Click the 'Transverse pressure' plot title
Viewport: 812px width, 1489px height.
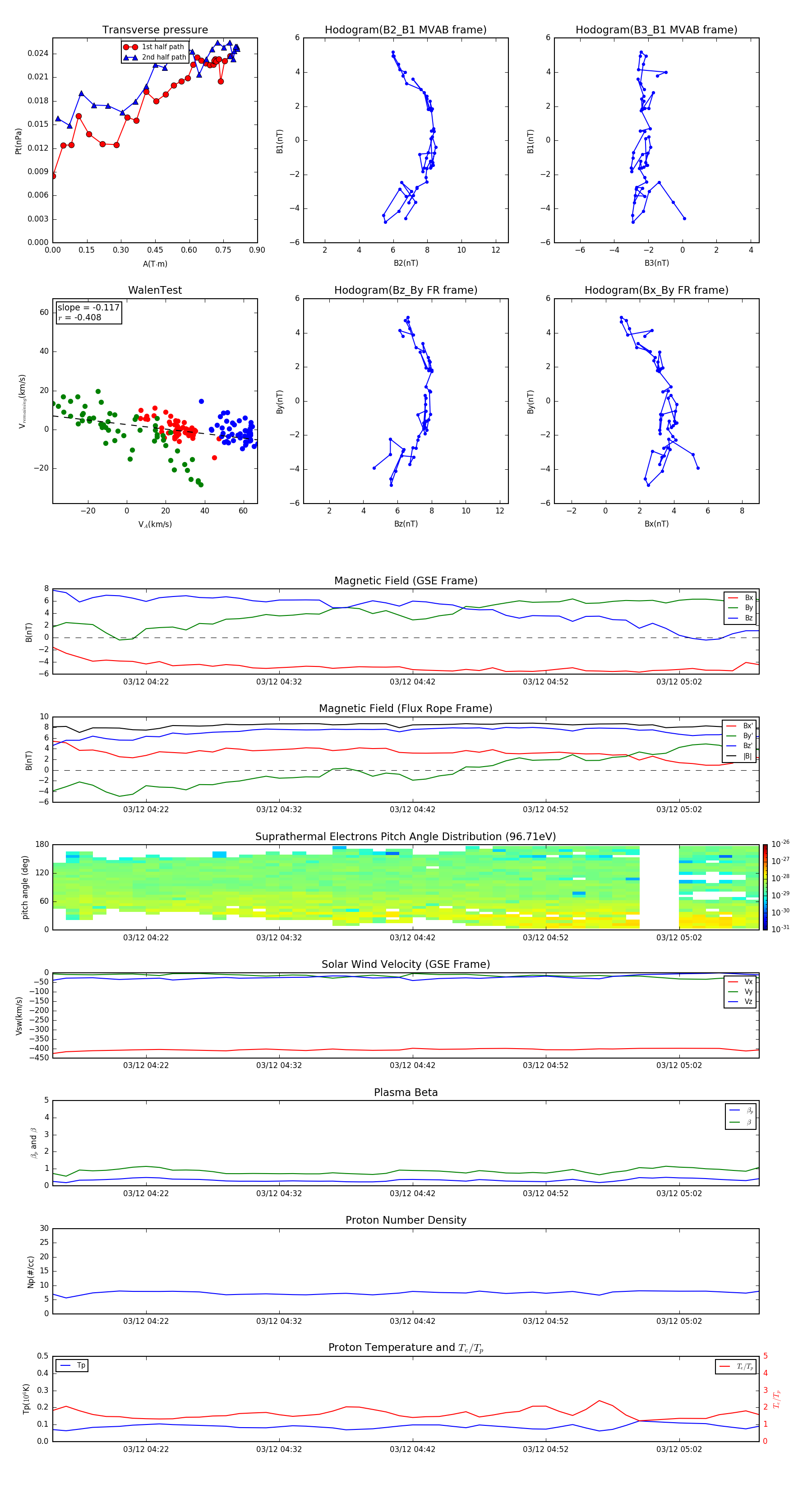pos(155,29)
